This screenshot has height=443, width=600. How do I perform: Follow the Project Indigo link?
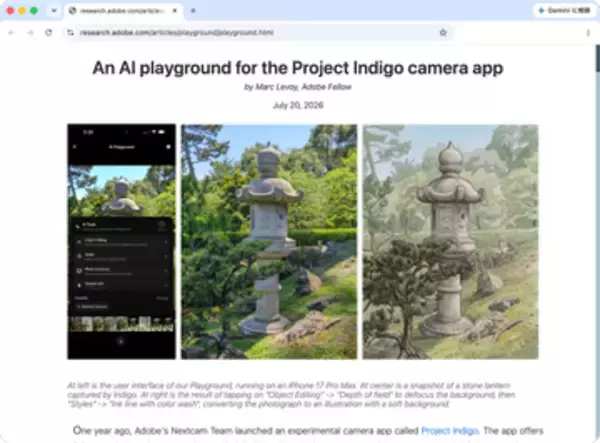450,431
